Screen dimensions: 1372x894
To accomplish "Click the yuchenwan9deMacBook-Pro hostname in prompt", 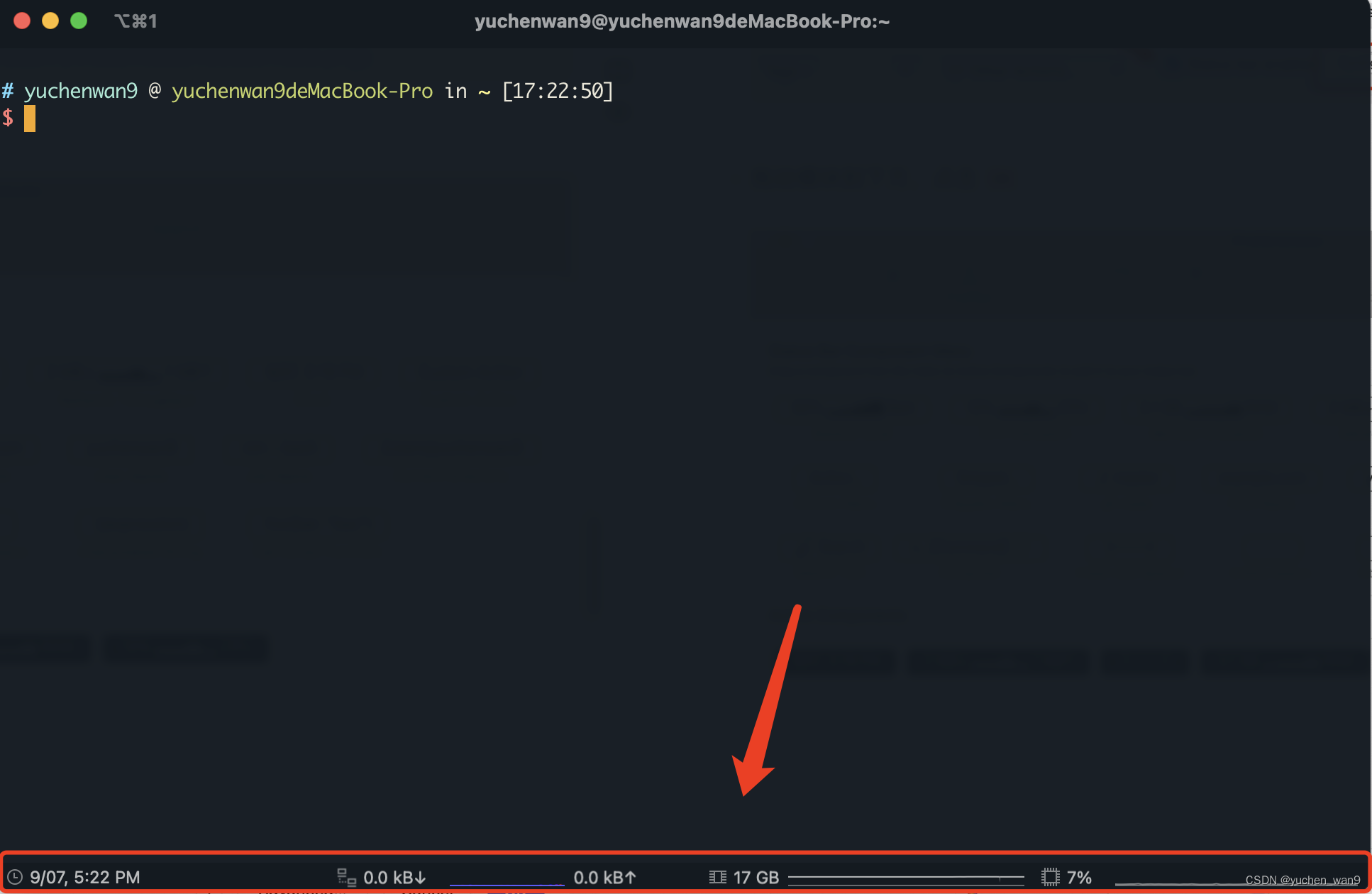I will [302, 91].
